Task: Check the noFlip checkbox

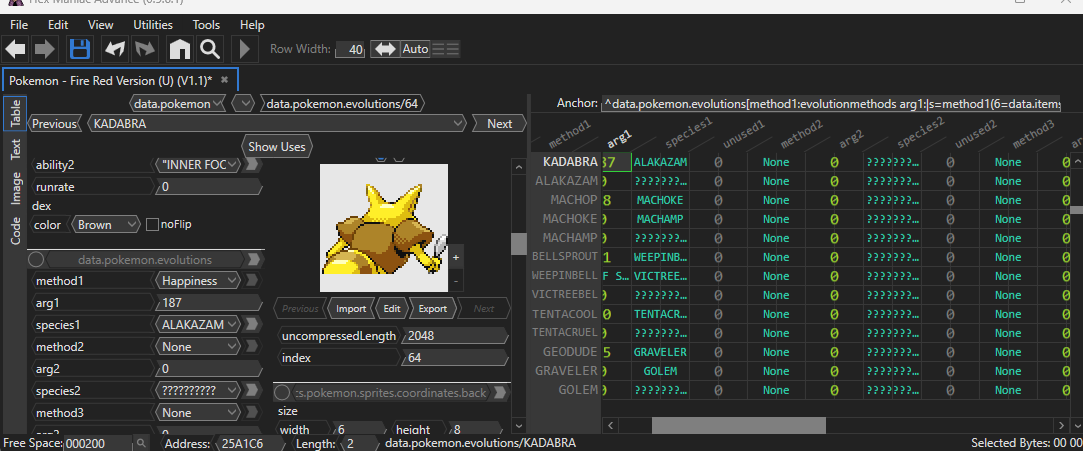Action: [153, 224]
